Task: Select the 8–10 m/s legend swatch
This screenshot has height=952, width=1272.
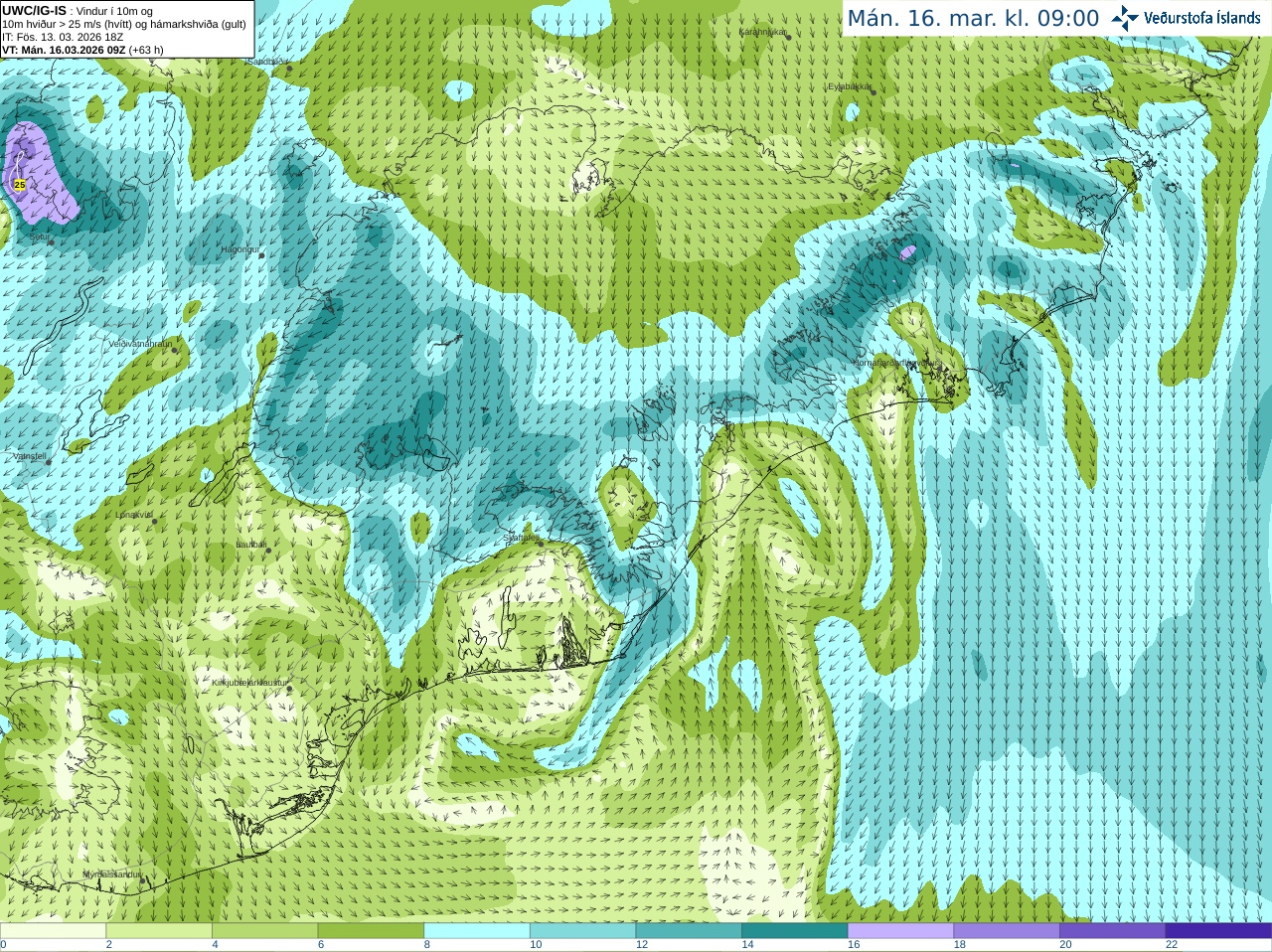Action: [x=477, y=931]
